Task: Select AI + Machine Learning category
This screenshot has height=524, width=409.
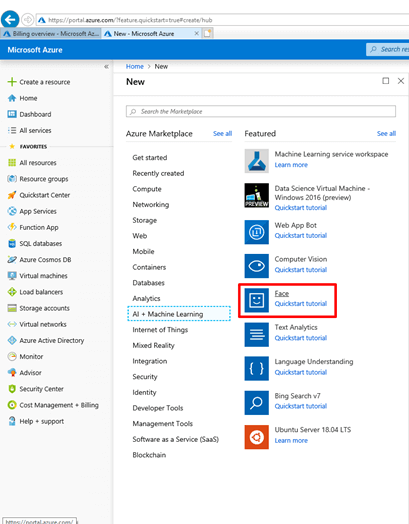Action: pyautogui.click(x=179, y=314)
